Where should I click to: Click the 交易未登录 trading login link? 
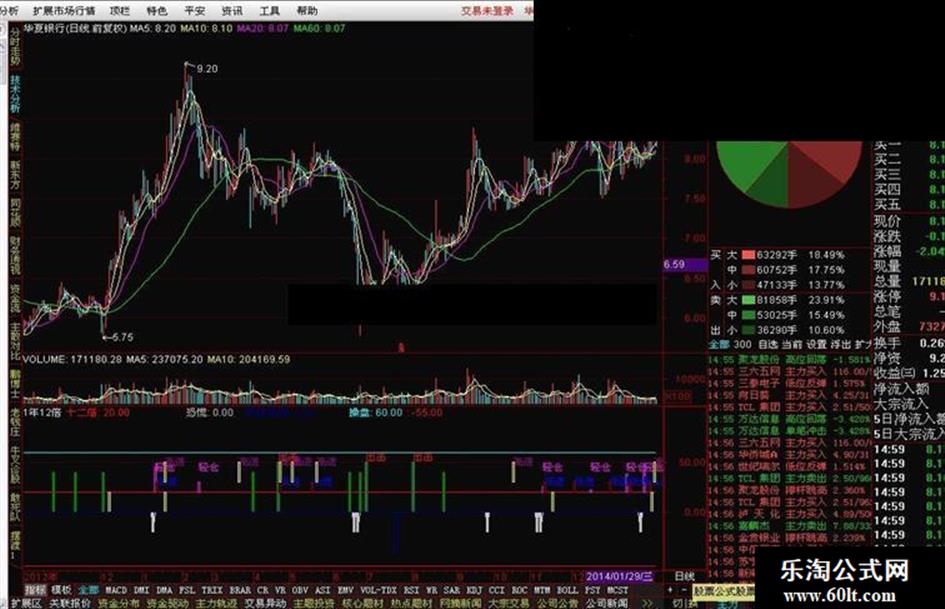(x=488, y=11)
